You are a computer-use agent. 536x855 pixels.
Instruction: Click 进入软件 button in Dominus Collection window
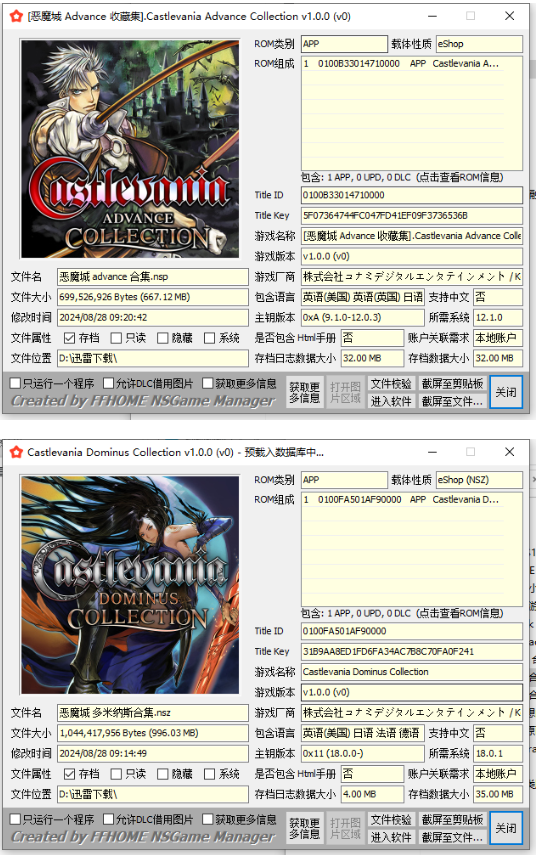(391, 836)
